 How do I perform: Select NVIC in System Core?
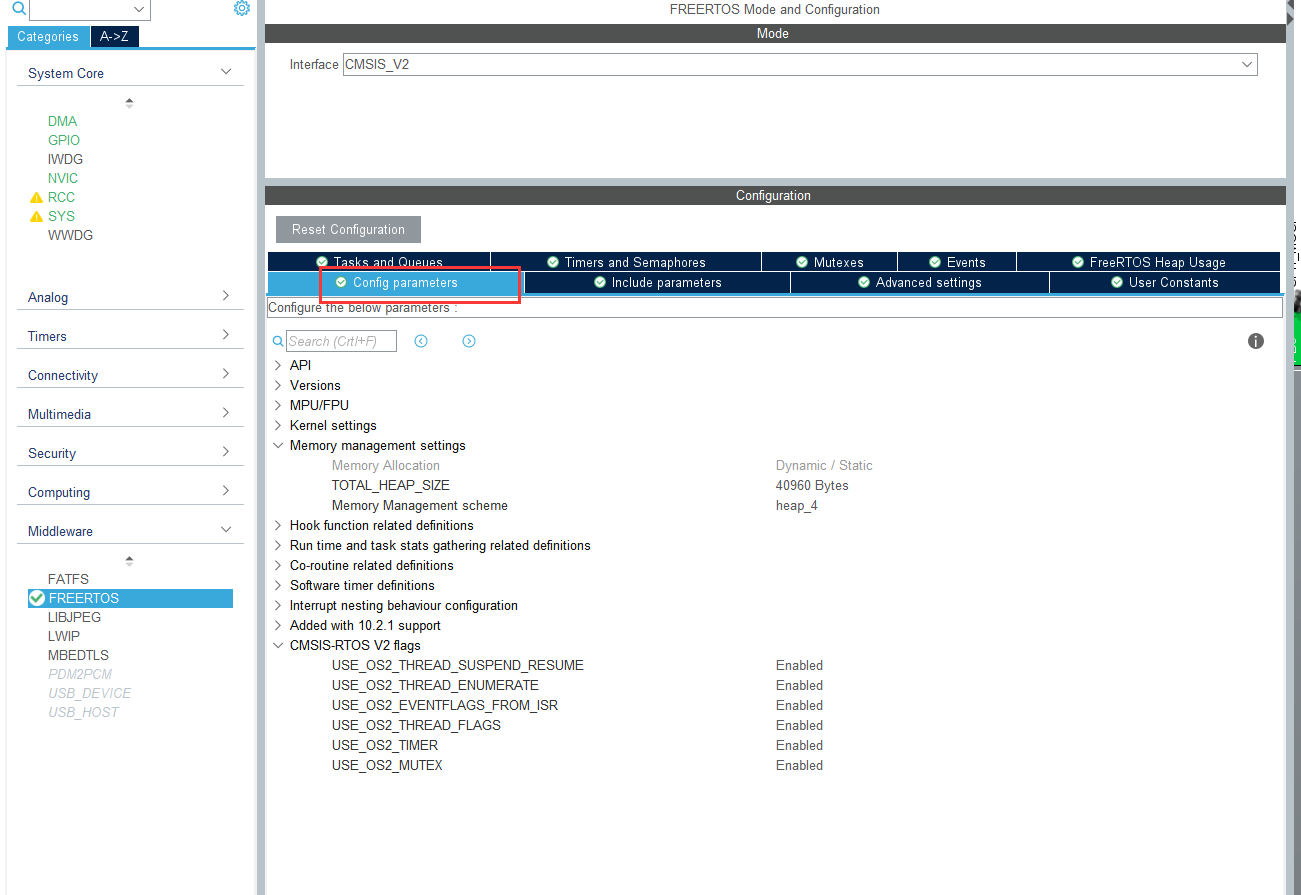pyautogui.click(x=63, y=178)
